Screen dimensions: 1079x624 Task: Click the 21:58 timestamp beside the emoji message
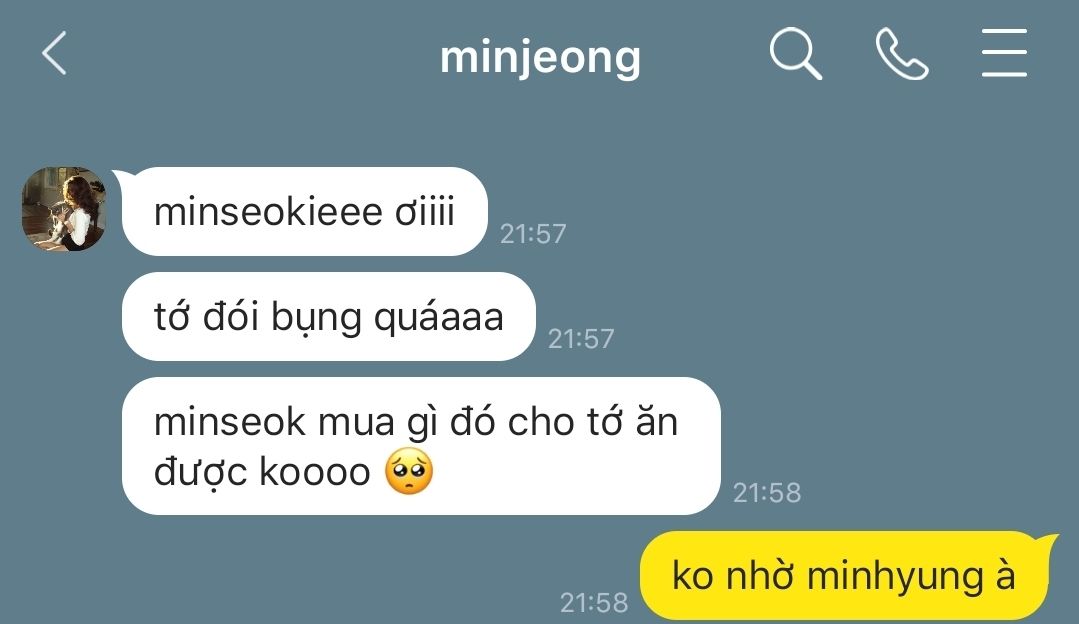coord(767,493)
